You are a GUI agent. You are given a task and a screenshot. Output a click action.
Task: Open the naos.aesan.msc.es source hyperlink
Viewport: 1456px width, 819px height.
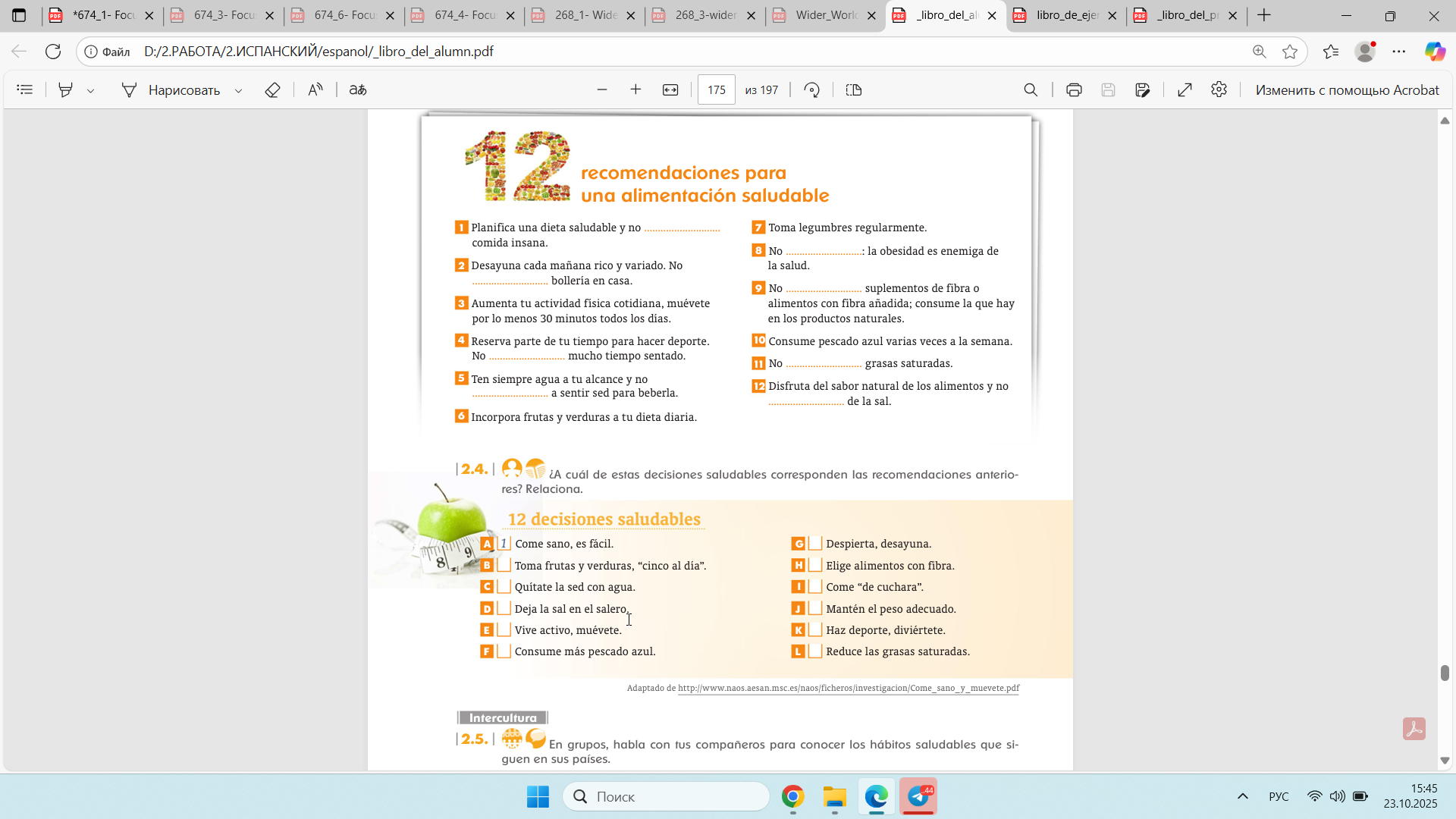(x=848, y=688)
